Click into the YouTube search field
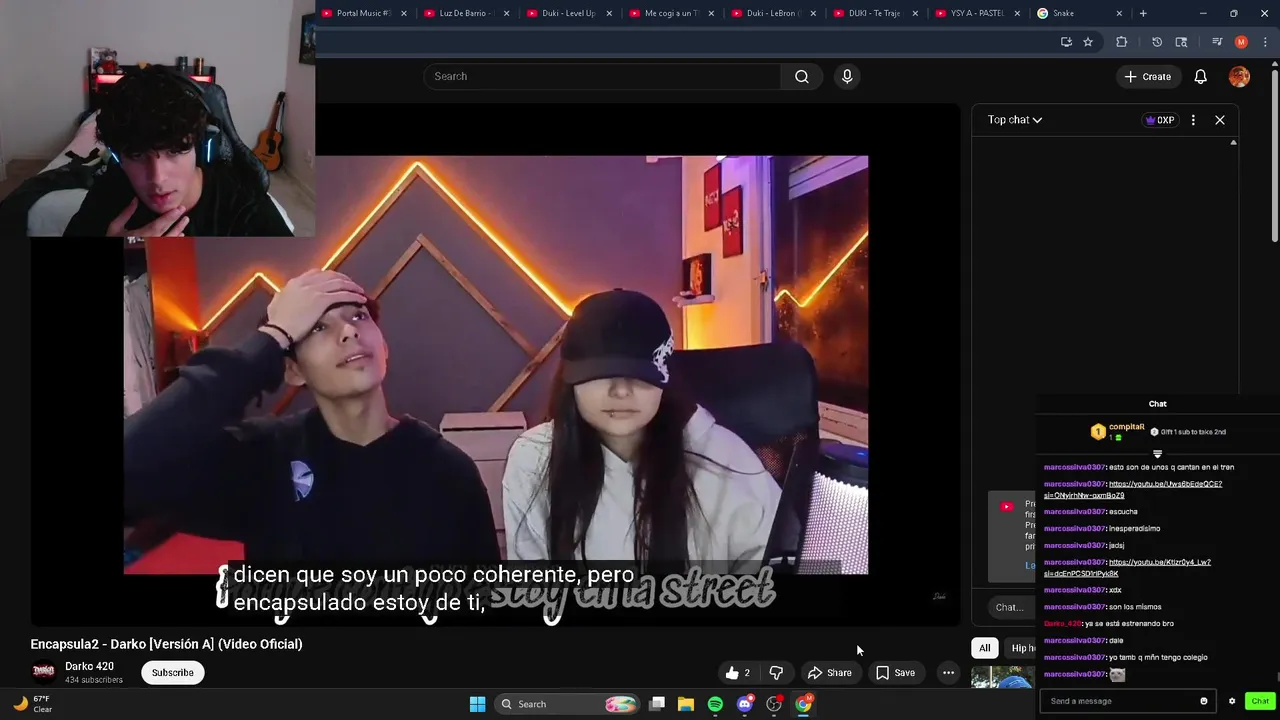Screen dimensions: 1280x720 tap(602, 76)
